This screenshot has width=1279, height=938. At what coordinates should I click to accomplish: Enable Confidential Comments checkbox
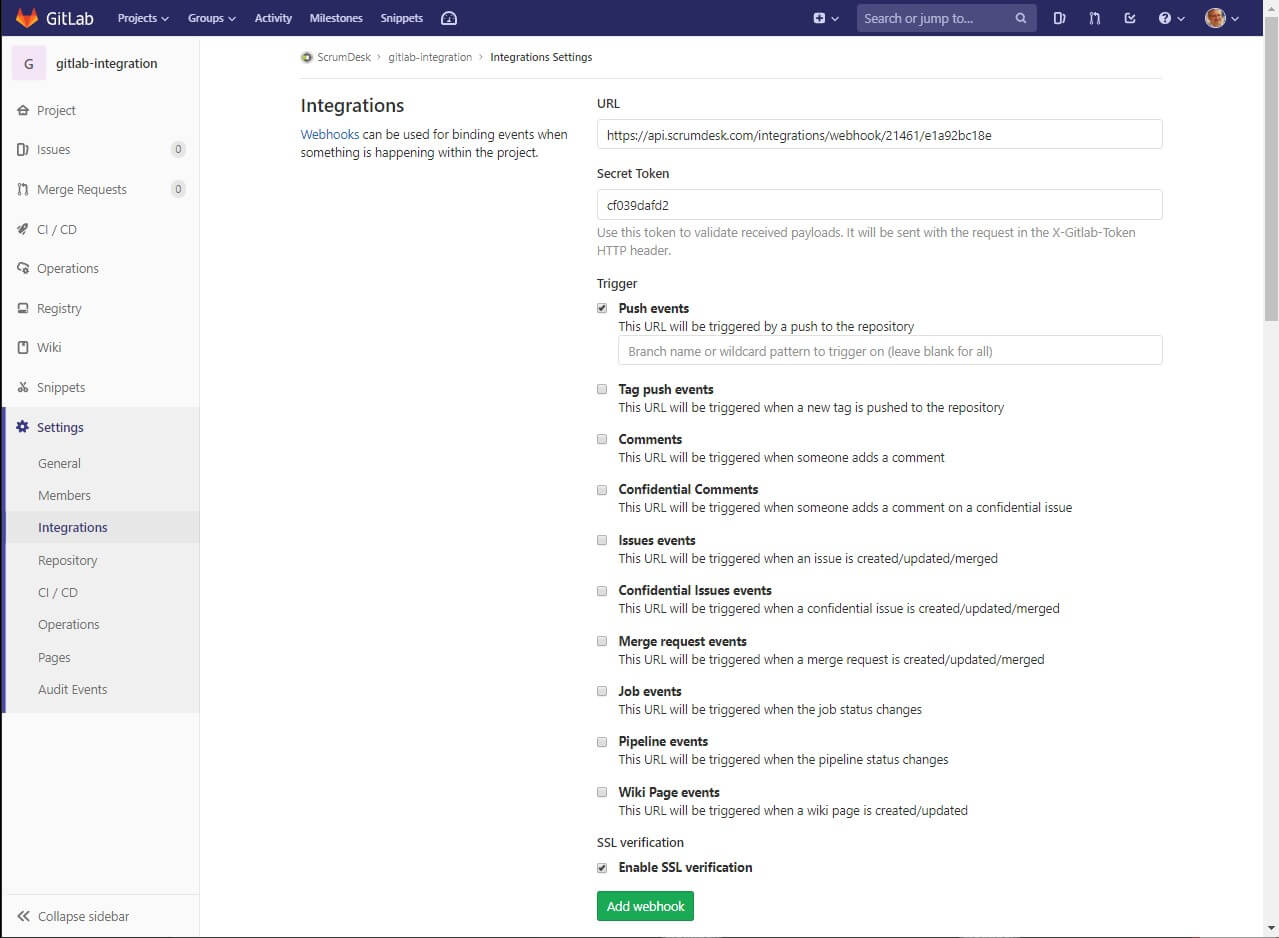click(602, 490)
